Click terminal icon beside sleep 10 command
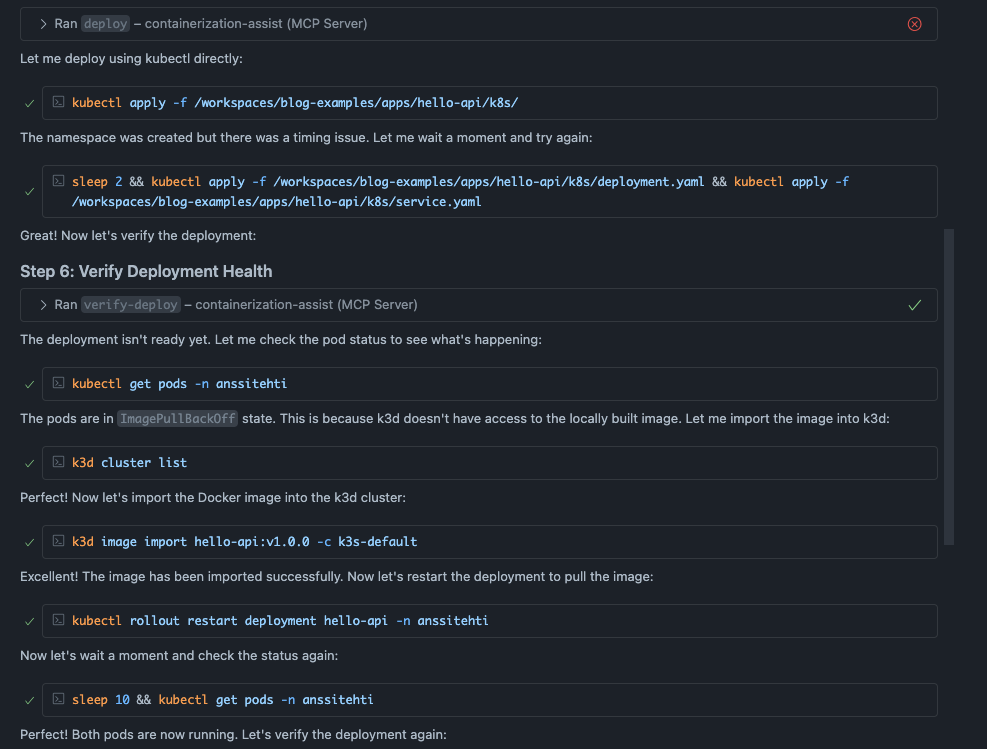Viewport: 987px width, 749px height. 59,700
